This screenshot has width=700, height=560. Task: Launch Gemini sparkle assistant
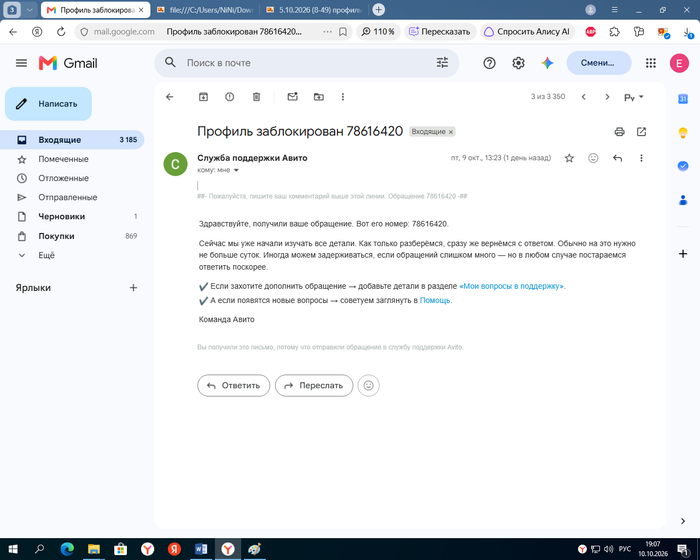pos(547,63)
